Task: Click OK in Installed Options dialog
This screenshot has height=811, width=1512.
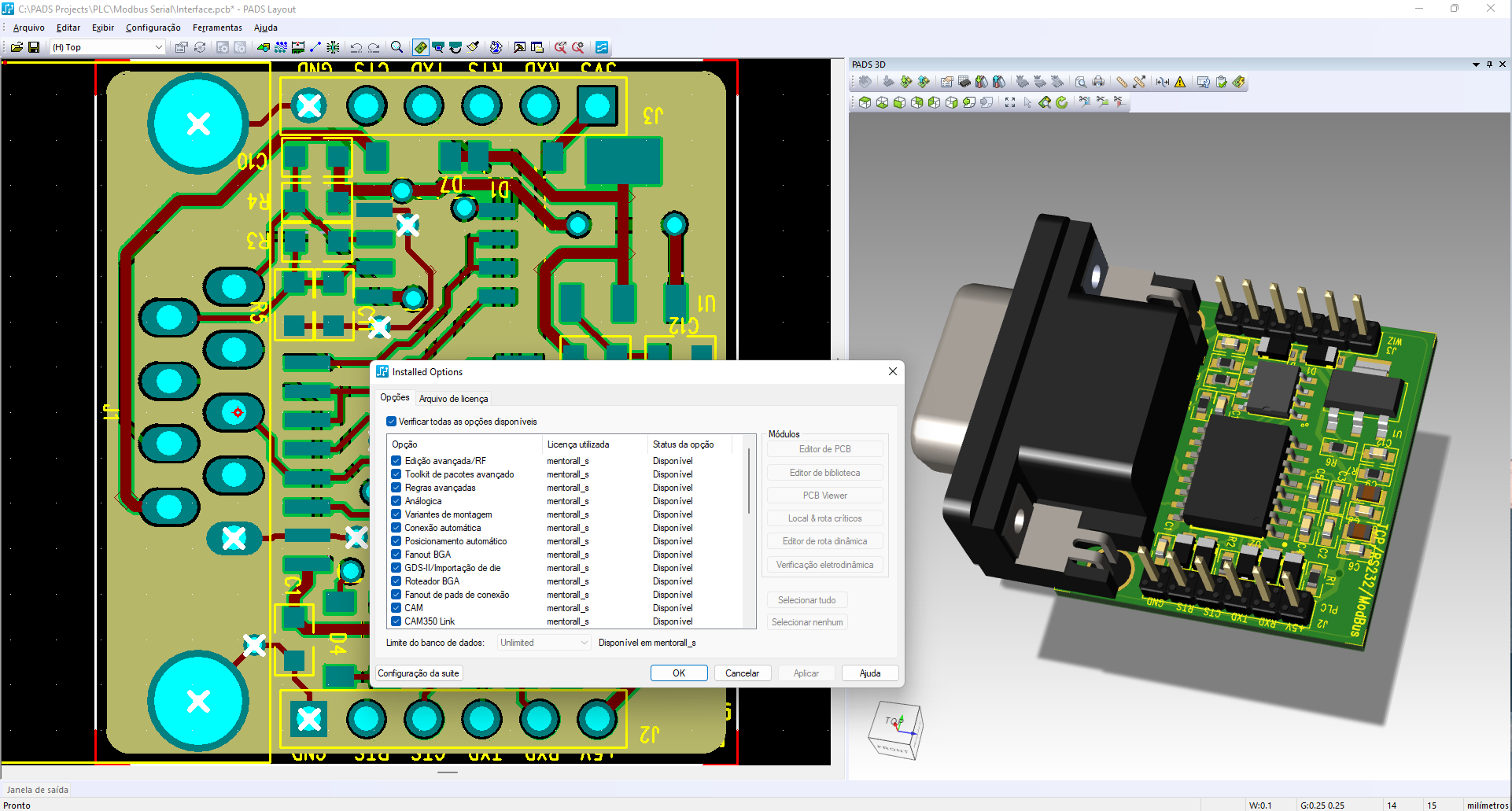Action: coord(679,673)
